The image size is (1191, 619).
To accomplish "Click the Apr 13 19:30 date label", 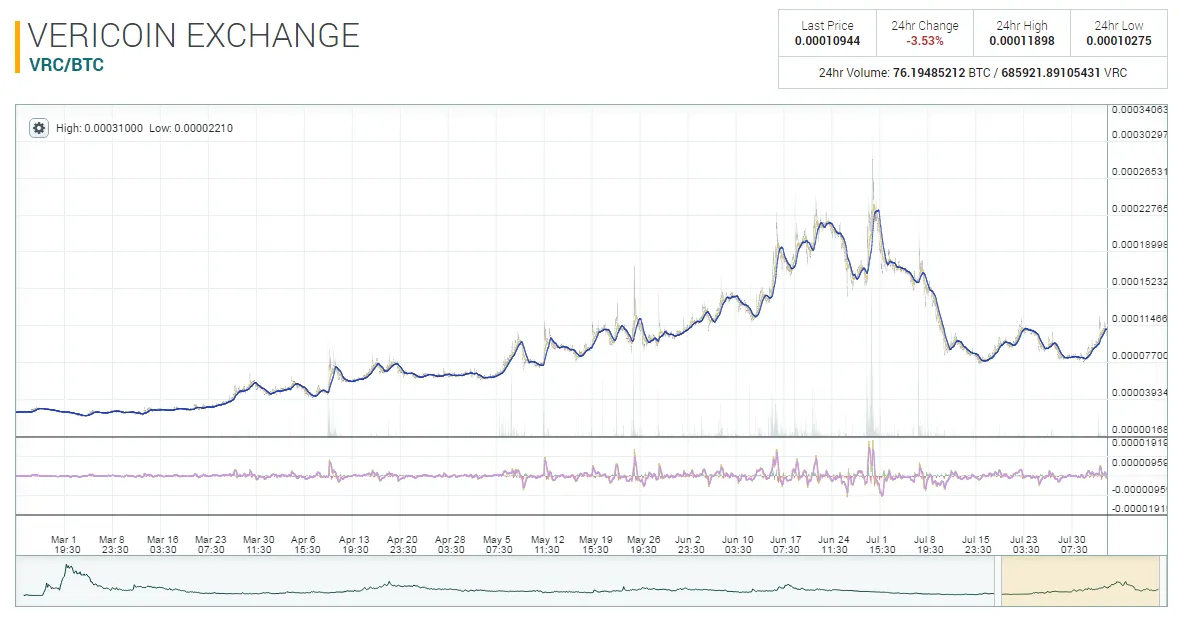I will 354,545.
